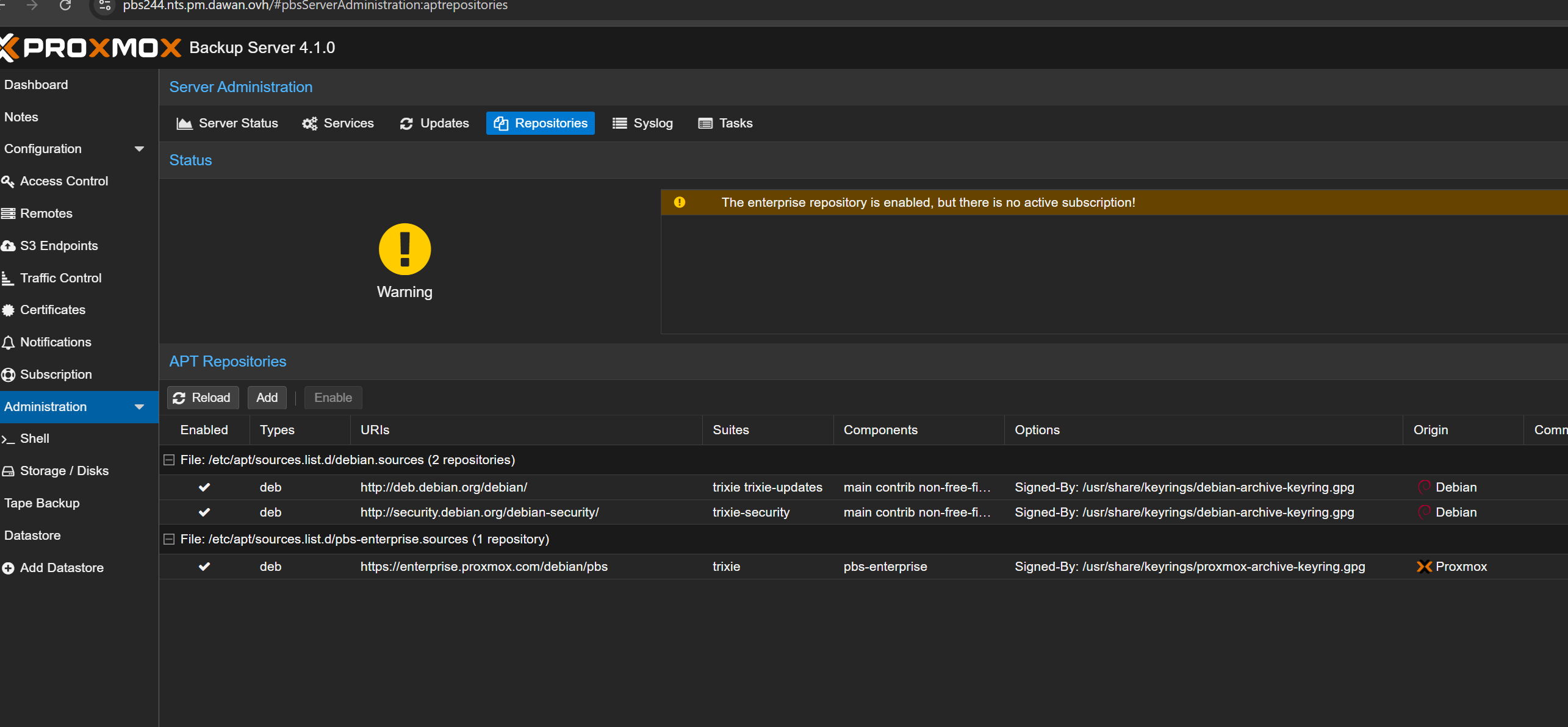The height and width of the screenshot is (727, 1568).
Task: Collapse the Administration sidebar section arrow
Action: [139, 407]
